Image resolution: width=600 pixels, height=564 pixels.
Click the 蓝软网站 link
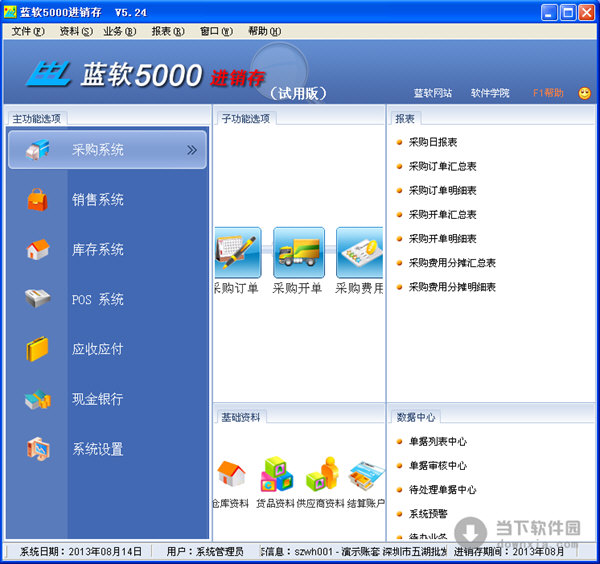[x=433, y=93]
